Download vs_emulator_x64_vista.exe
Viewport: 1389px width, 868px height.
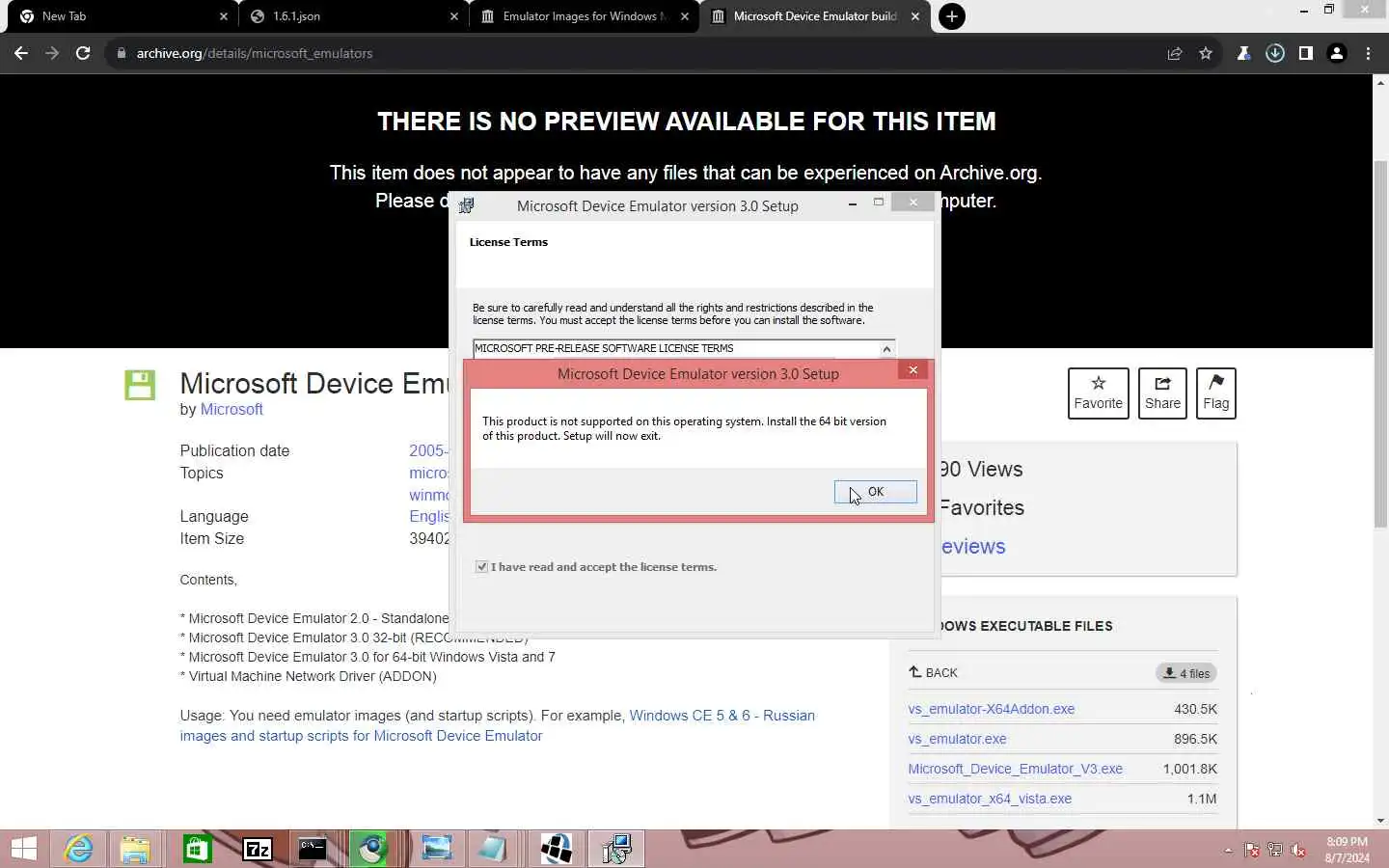tap(990, 799)
